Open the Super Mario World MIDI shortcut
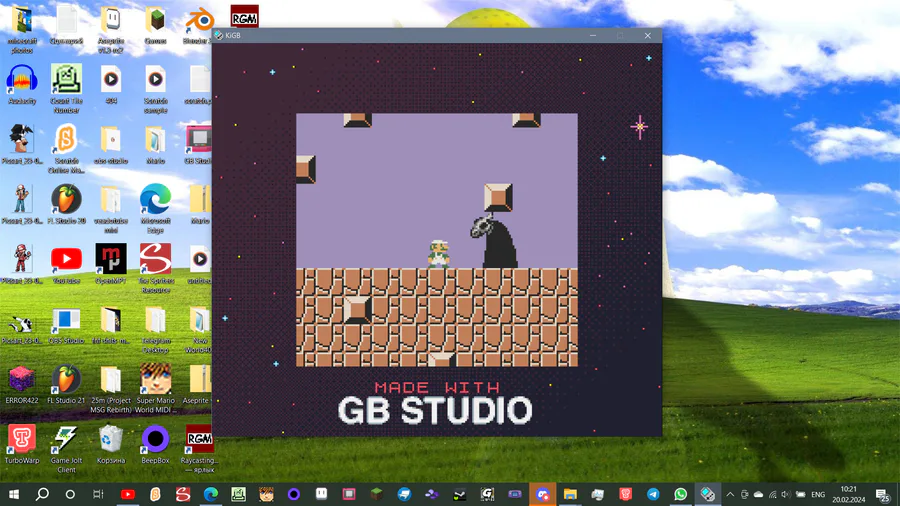900x506 pixels. click(155, 388)
